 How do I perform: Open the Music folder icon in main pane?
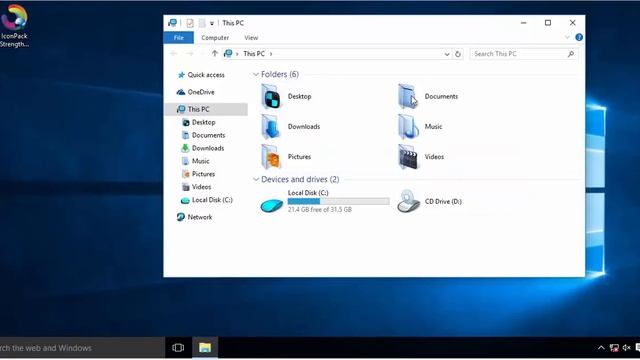[x=408, y=127]
